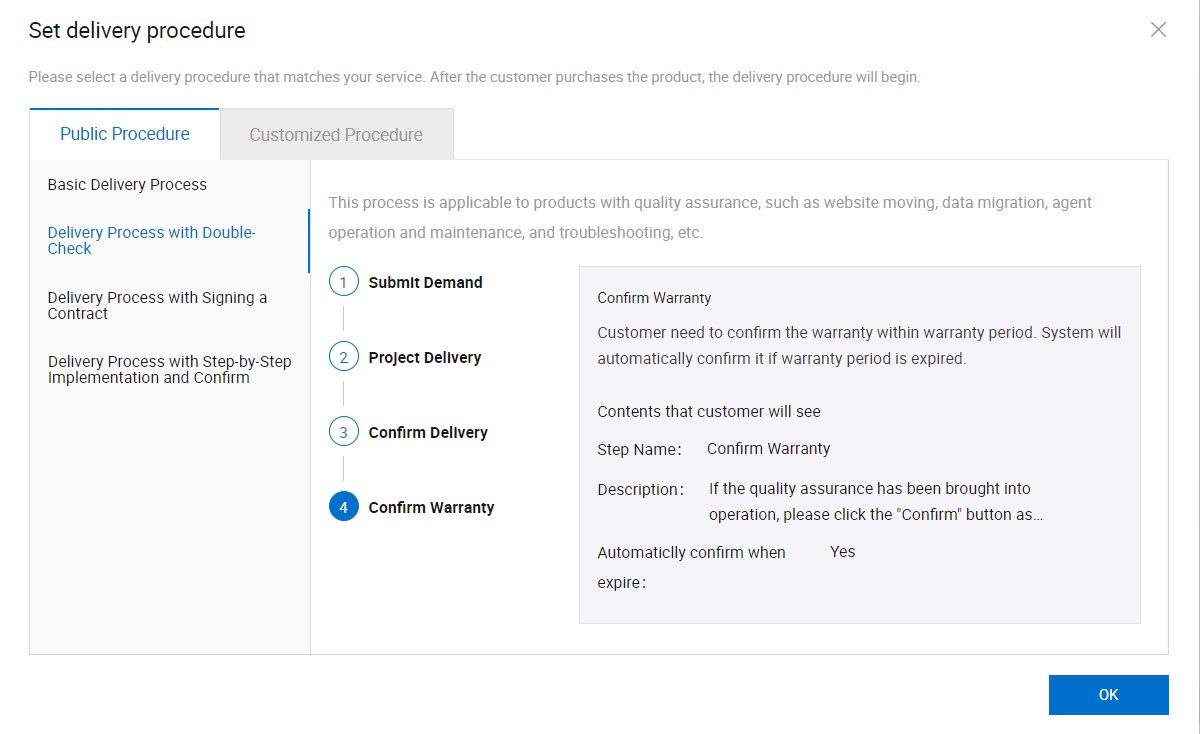The image size is (1200, 734).
Task: Select the Confirm Warranty step label
Action: click(x=431, y=508)
